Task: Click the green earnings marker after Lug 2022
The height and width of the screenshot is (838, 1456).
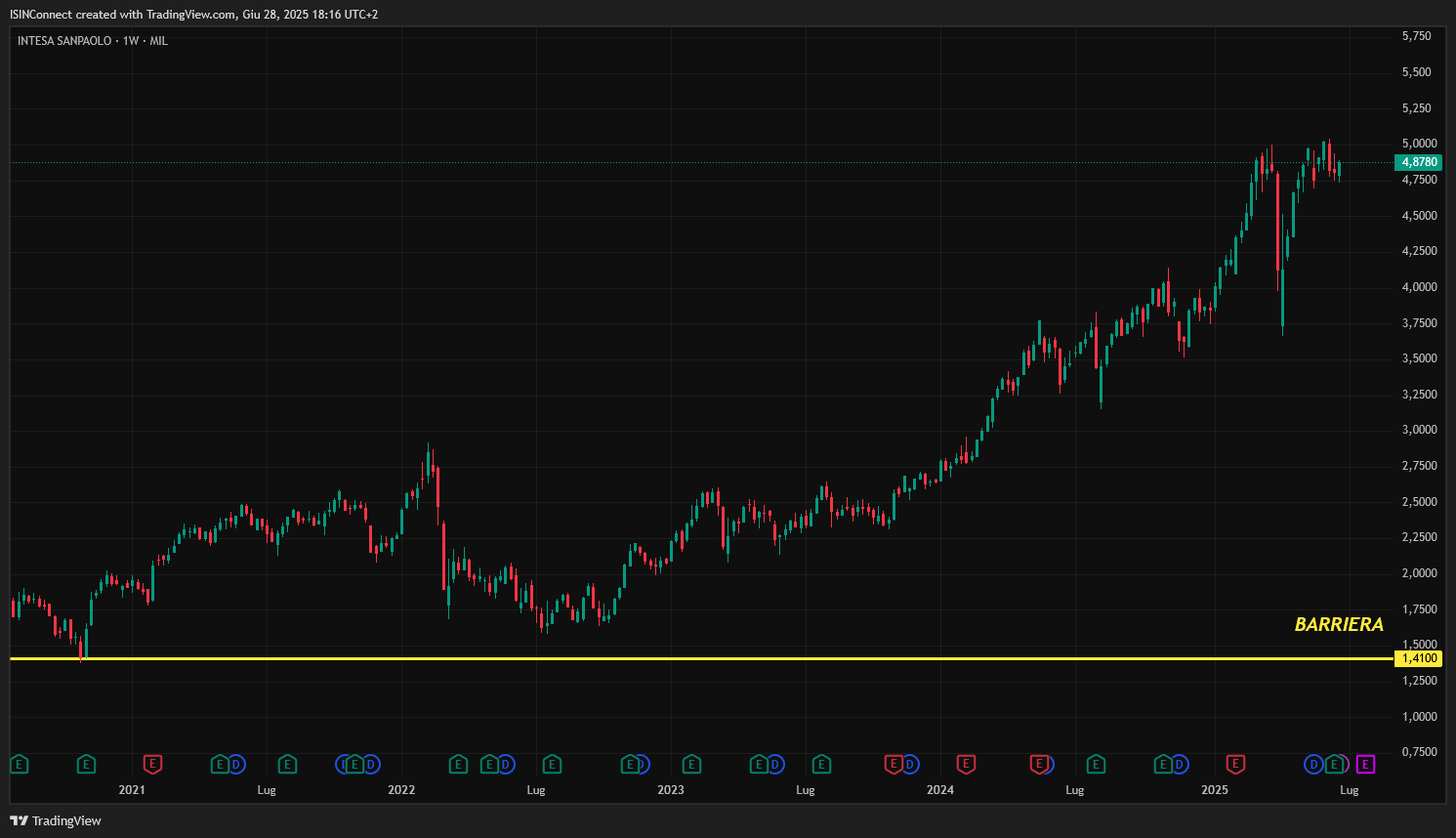Action: tap(552, 764)
